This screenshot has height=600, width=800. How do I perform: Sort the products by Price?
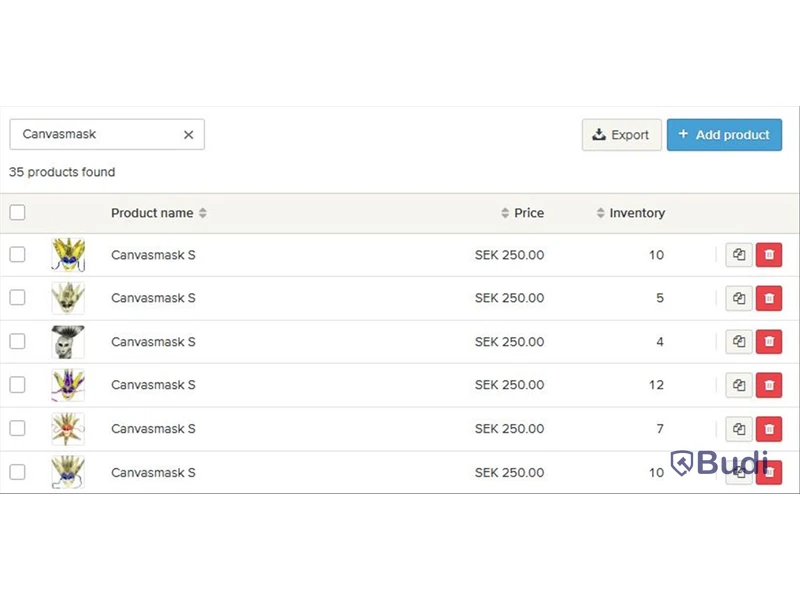(x=522, y=213)
